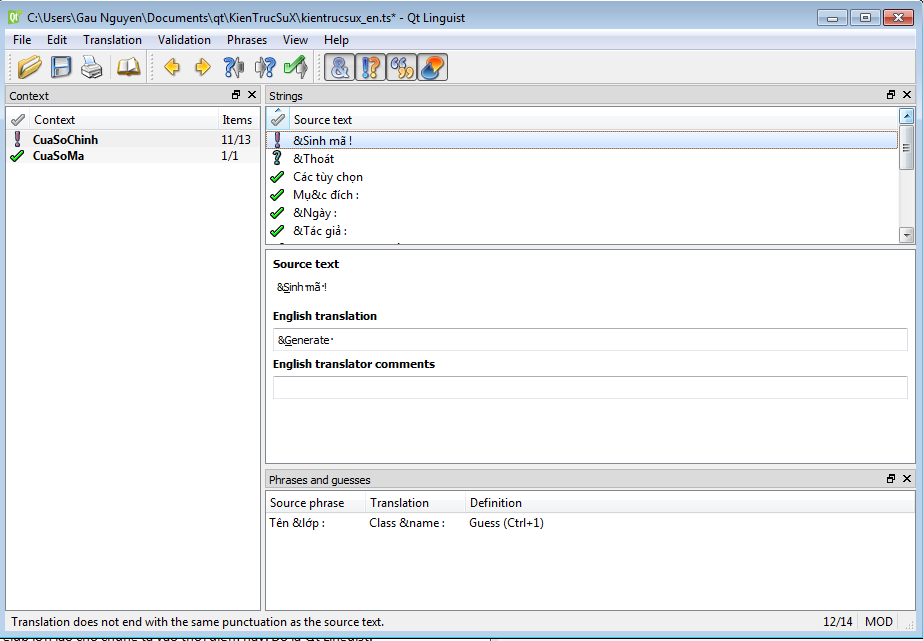Select the 'Các tùy chọn' source string
Screen dimensions: 923x641
pos(328,177)
